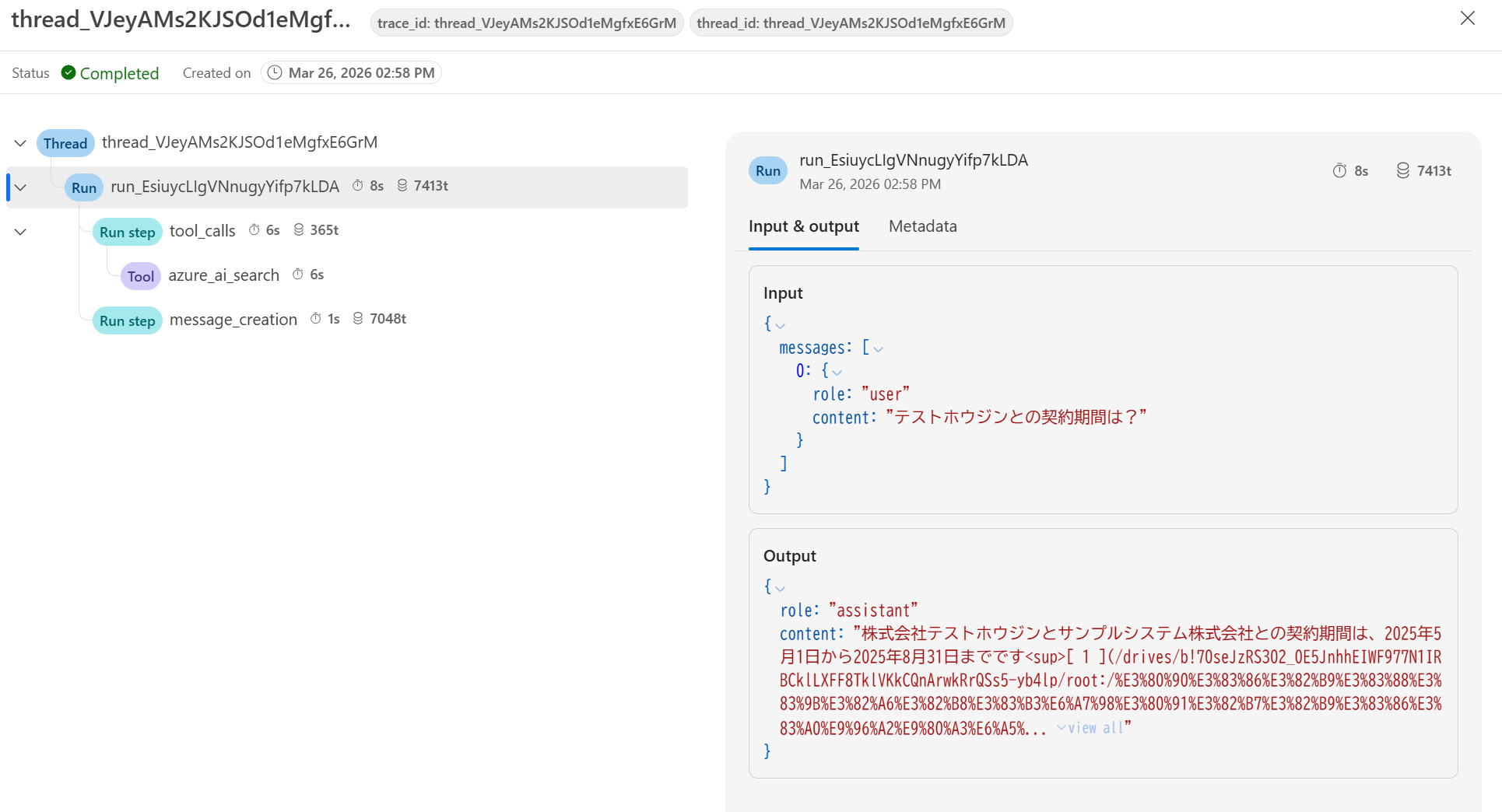Click the clock icon beside created date
Image resolution: width=1502 pixels, height=812 pixels.
tap(275, 72)
